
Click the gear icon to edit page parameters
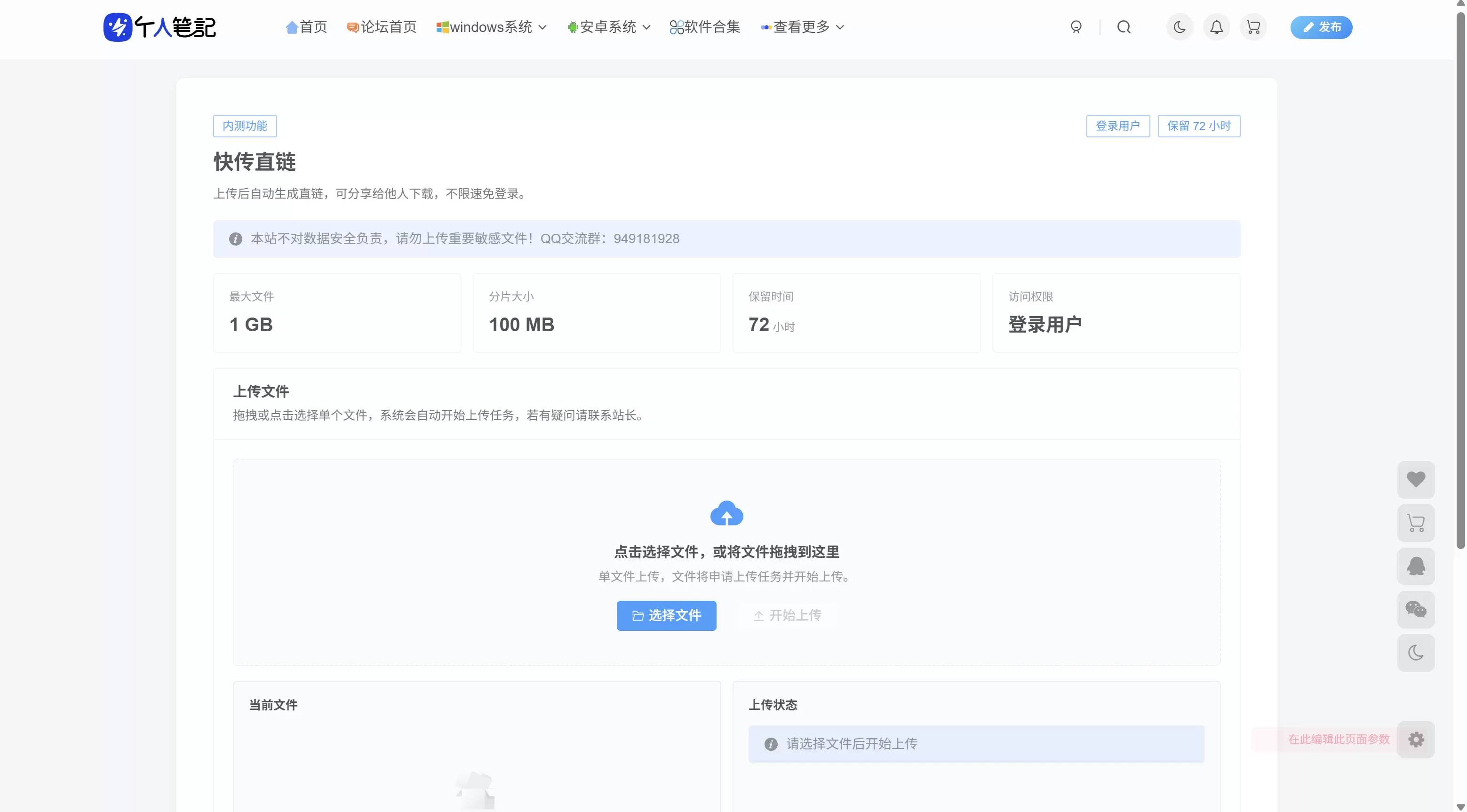point(1416,739)
